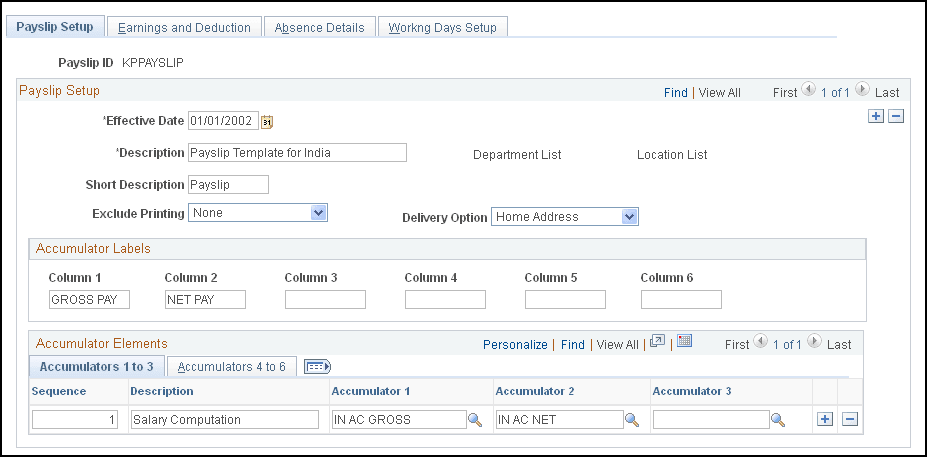Image resolution: width=927 pixels, height=457 pixels.
Task: Look up Accumulator 2 element
Action: [x=632, y=420]
